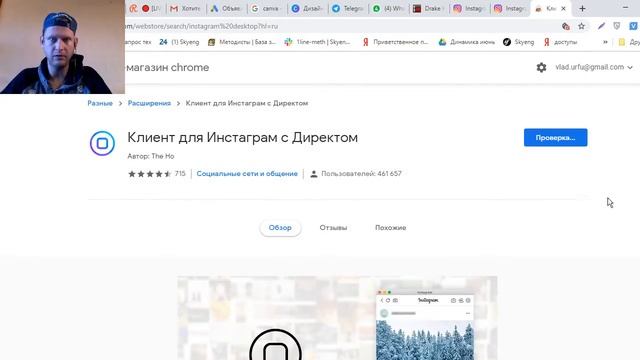Open the Skyeng bookmark with black icon
The height and width of the screenshot is (360, 640).
tap(518, 42)
